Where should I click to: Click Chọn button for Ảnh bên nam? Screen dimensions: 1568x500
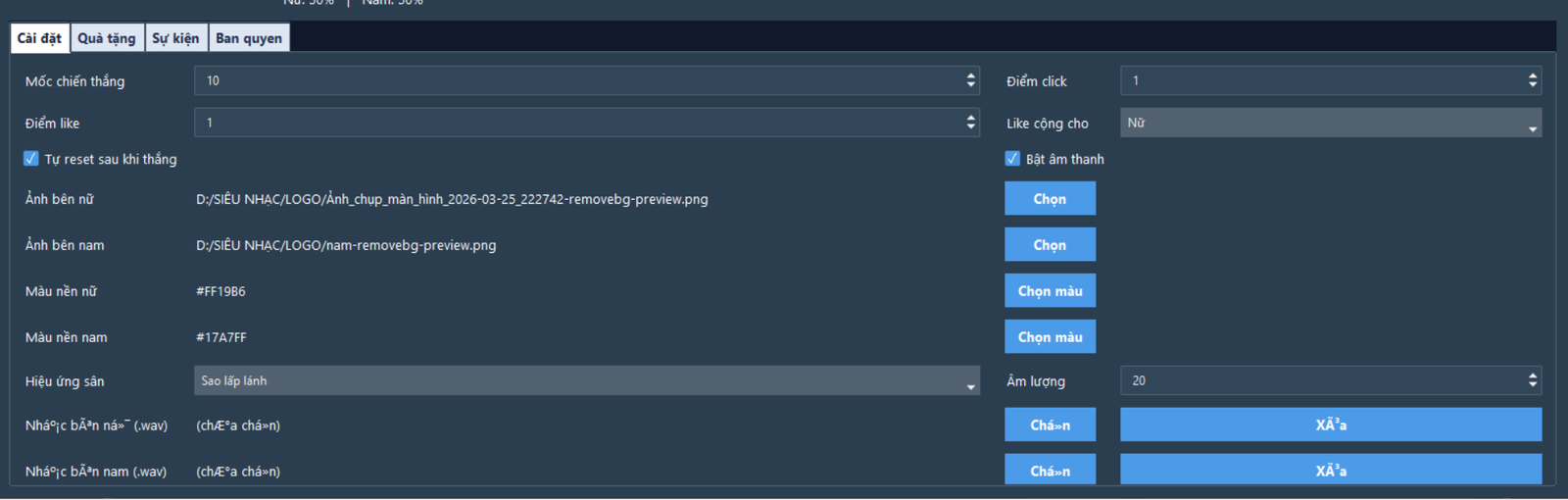[1050, 245]
